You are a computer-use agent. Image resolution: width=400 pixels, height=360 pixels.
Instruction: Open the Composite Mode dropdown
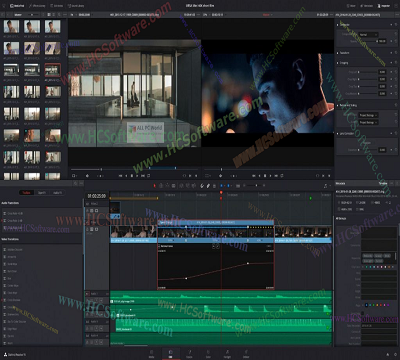tap(368, 34)
